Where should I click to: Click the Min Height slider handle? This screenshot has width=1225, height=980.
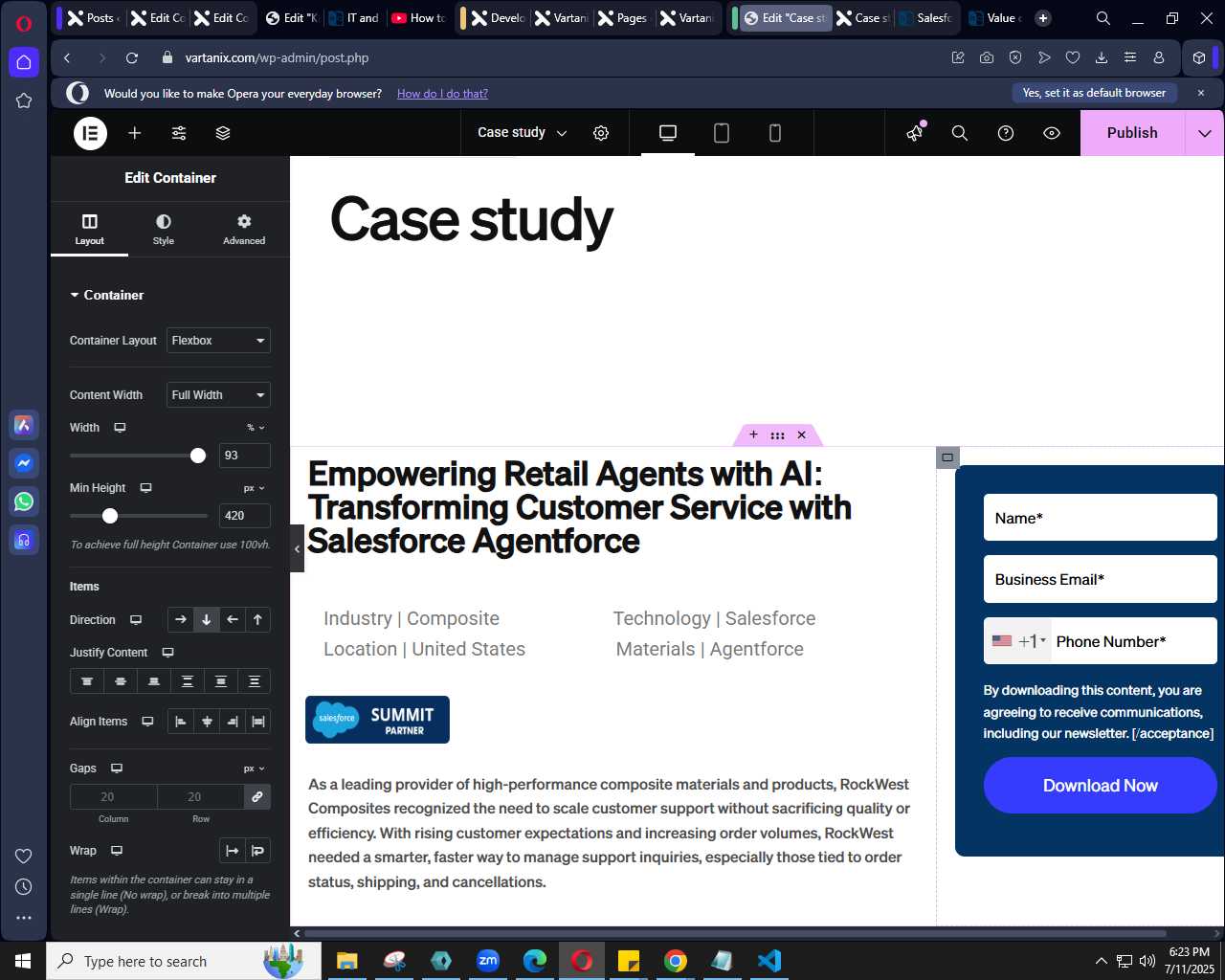tap(110, 516)
